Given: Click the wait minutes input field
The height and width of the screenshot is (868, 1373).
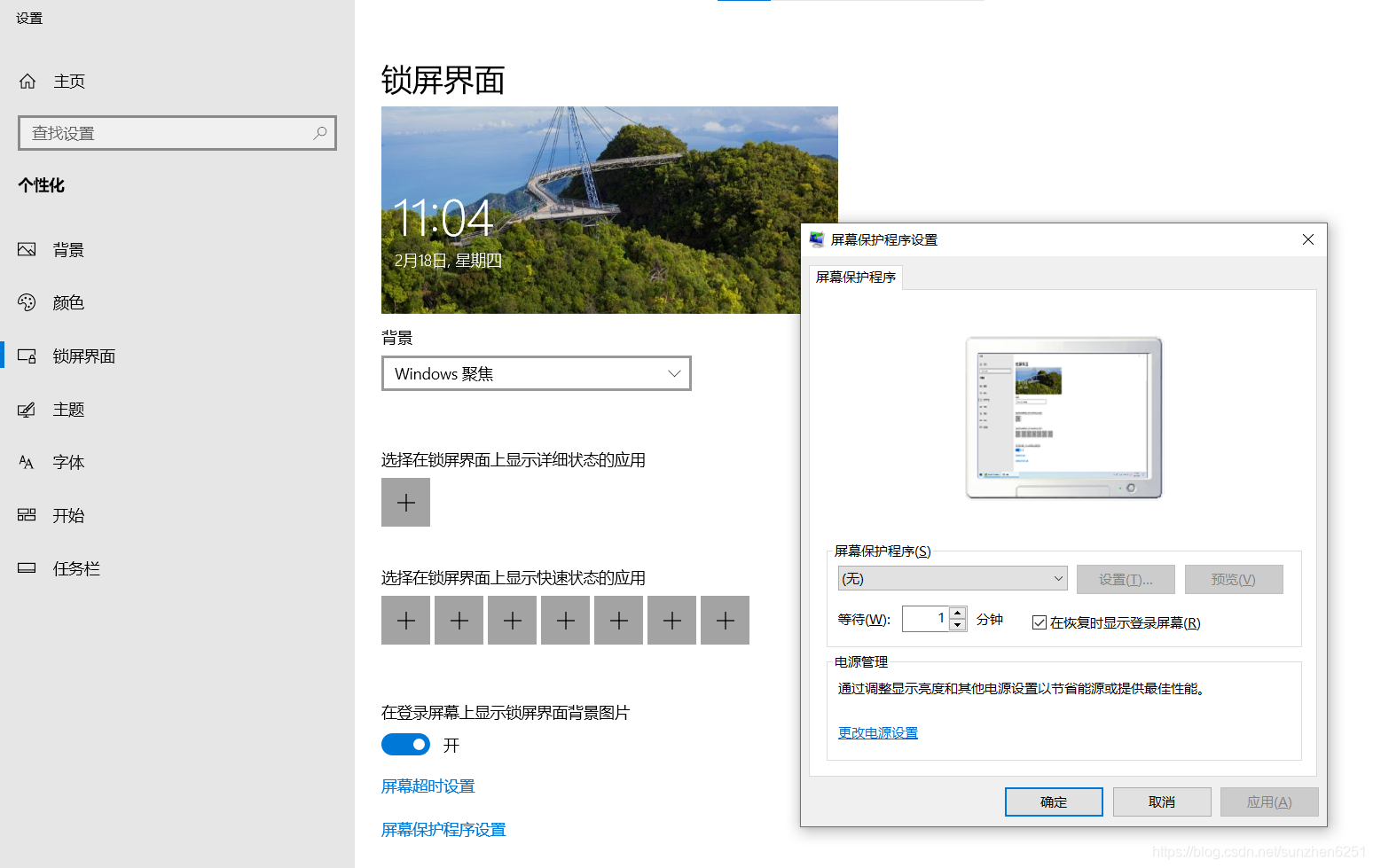Looking at the screenshot, I should point(925,619).
